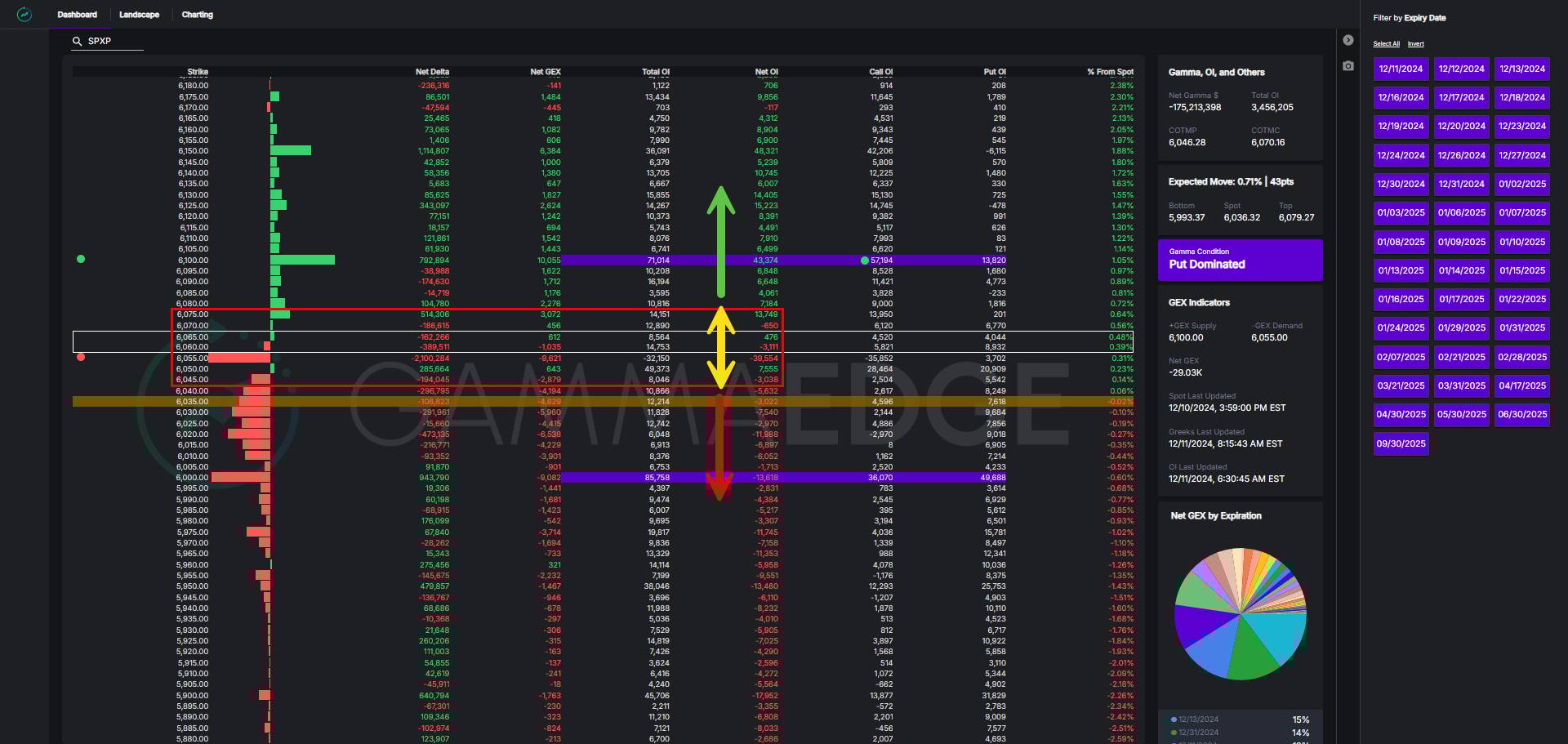Click the green dot in the Call OI column
Viewport: 1568px width, 744px height.
coord(865,261)
